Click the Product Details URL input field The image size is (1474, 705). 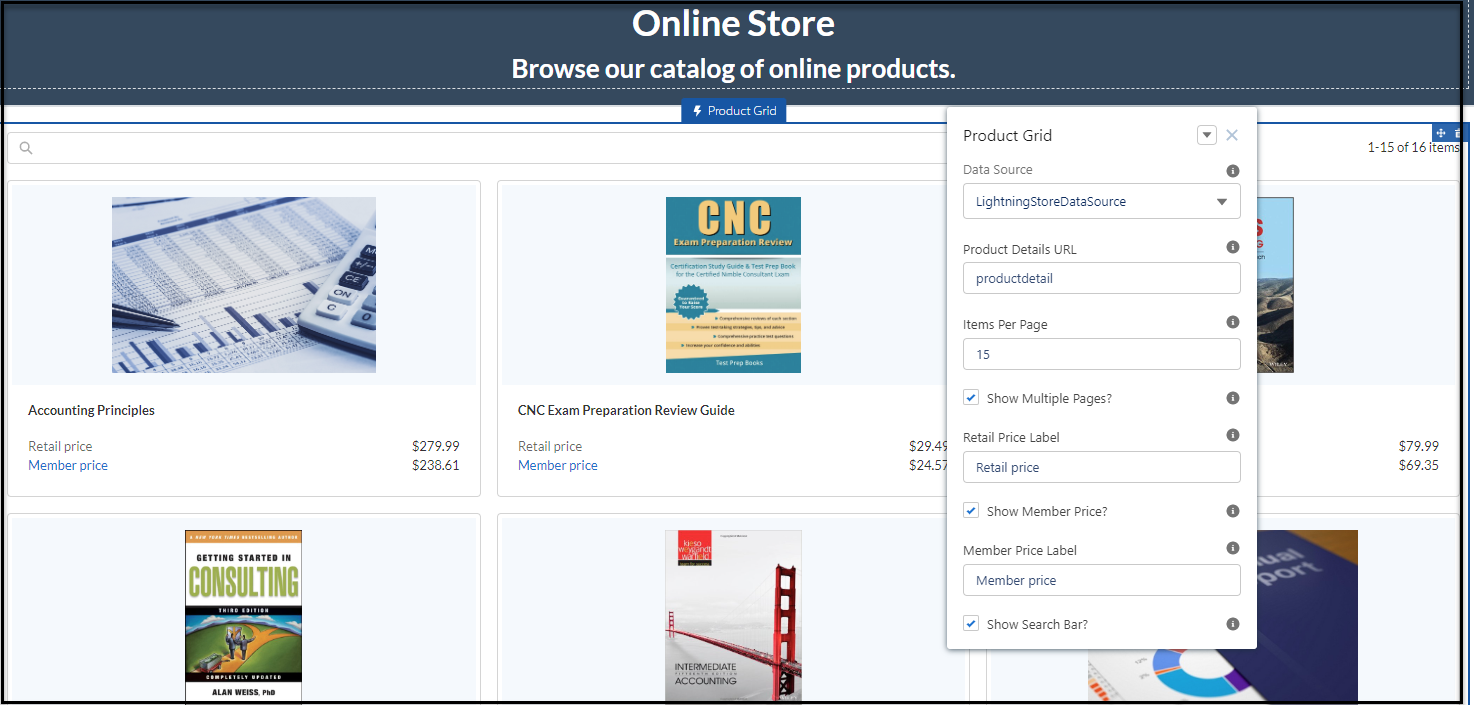(1101, 278)
